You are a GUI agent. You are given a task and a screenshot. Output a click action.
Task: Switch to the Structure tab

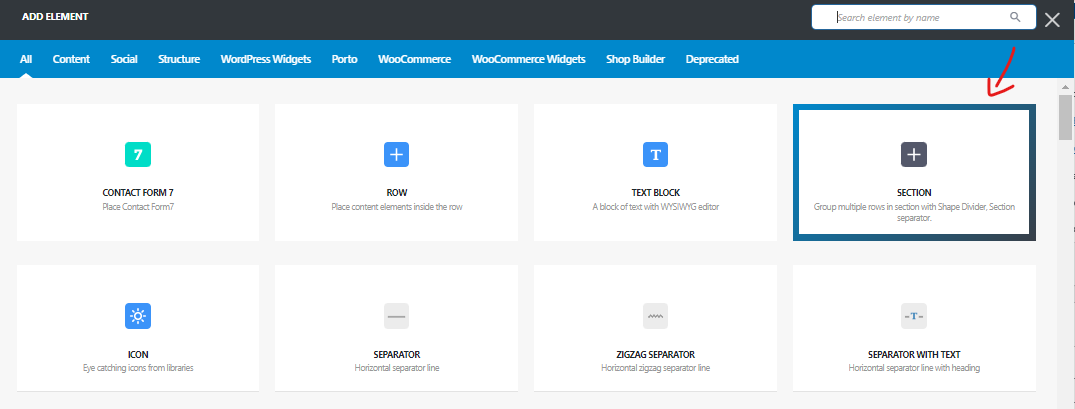tap(179, 59)
